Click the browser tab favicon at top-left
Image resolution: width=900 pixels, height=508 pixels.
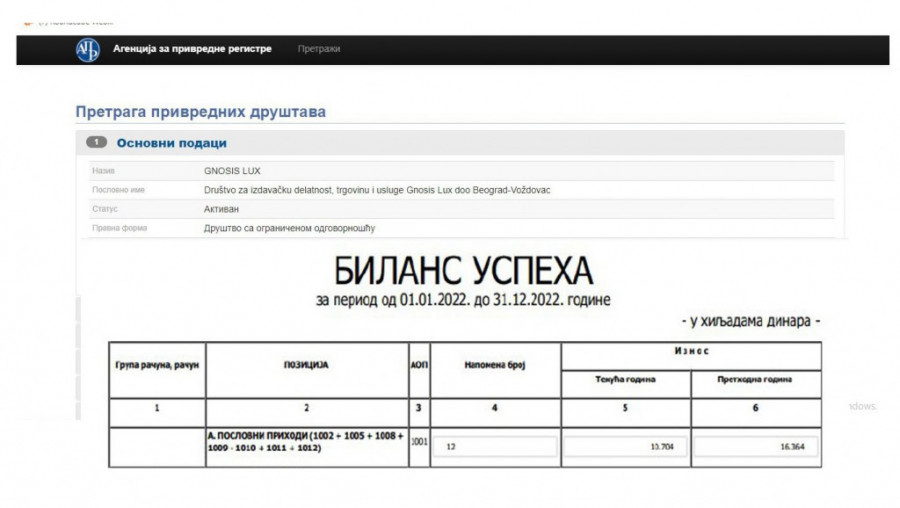[x=27, y=21]
